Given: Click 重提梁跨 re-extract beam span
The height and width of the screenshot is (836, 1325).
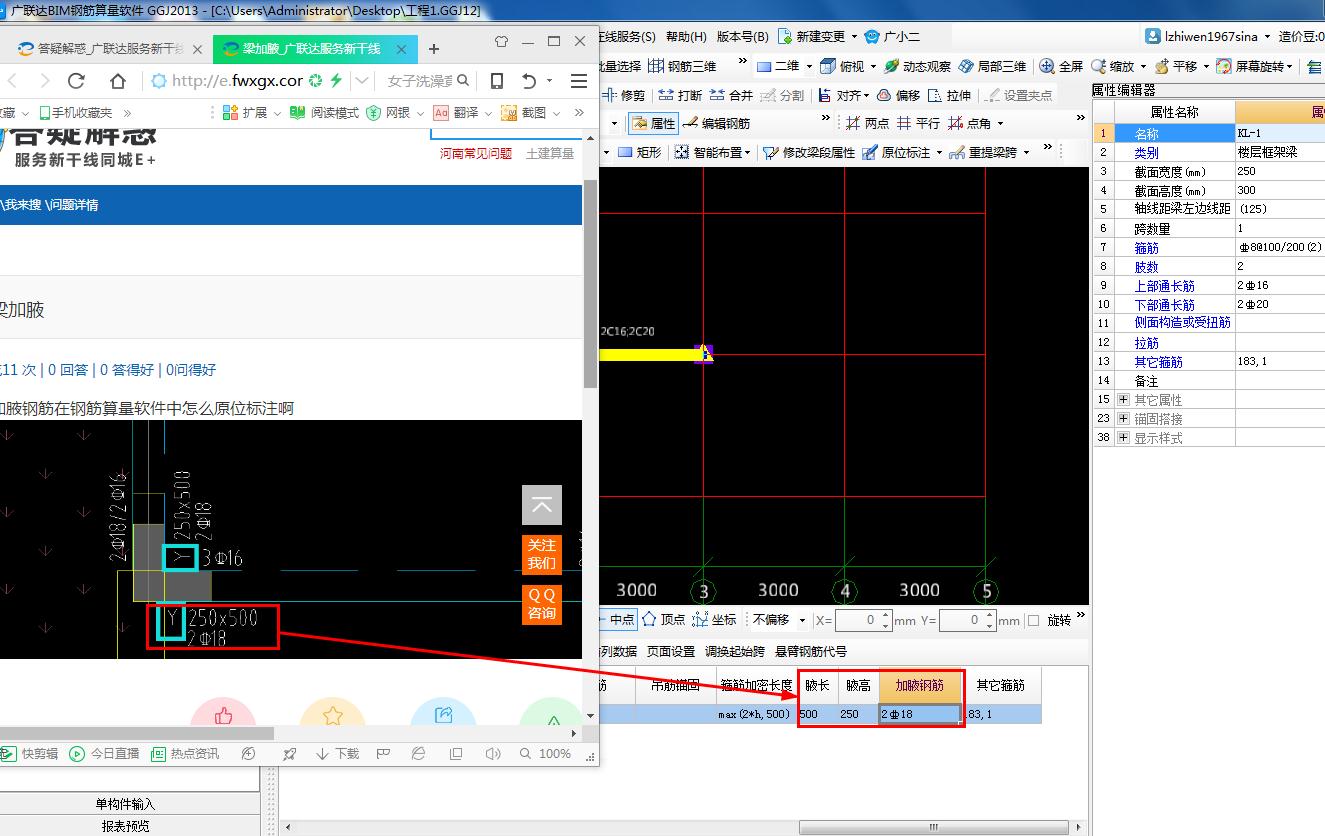Looking at the screenshot, I should tap(982, 152).
